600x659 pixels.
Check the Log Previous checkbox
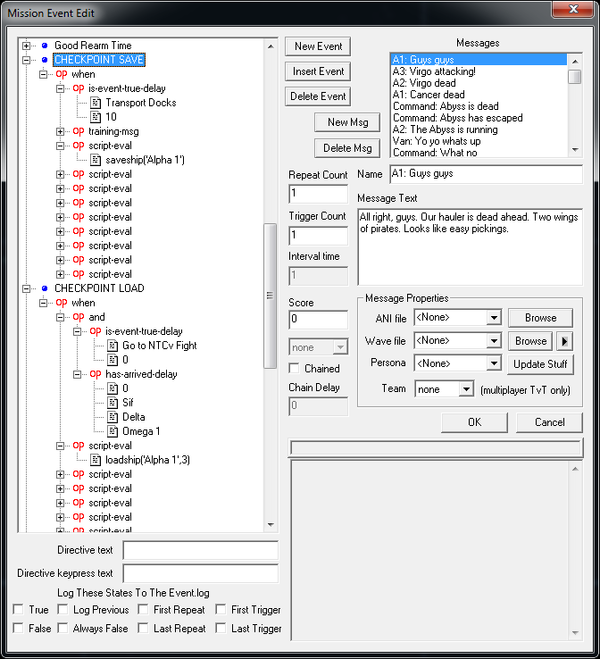(x=64, y=610)
